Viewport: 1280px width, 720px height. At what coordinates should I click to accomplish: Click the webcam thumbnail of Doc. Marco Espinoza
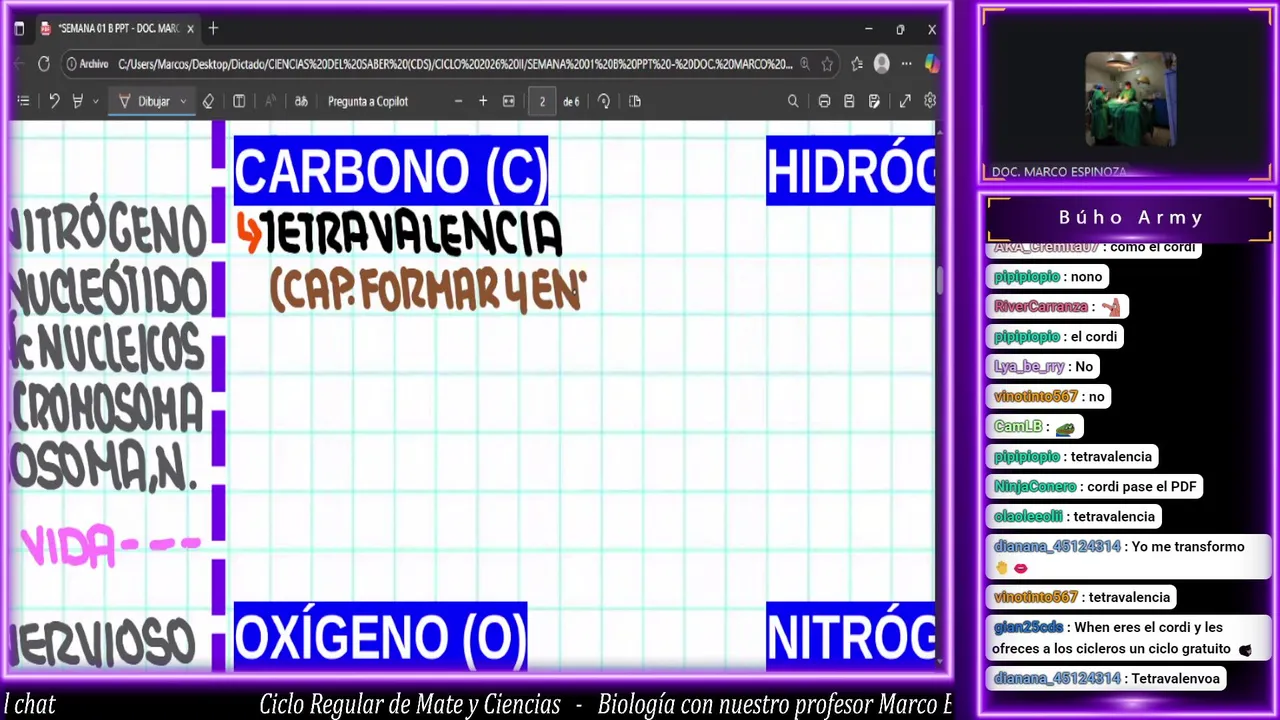[x=1130, y=99]
